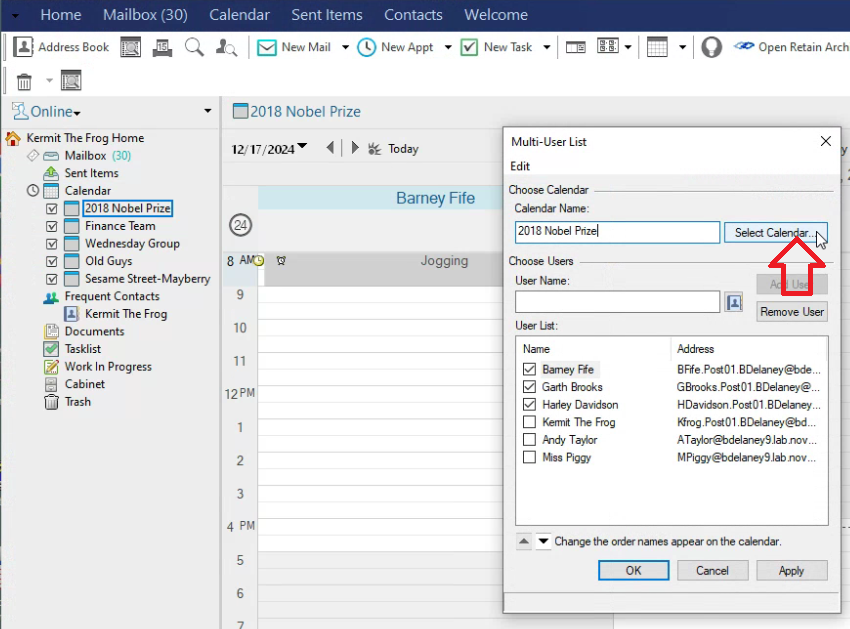Move selected name up in order

[524, 541]
